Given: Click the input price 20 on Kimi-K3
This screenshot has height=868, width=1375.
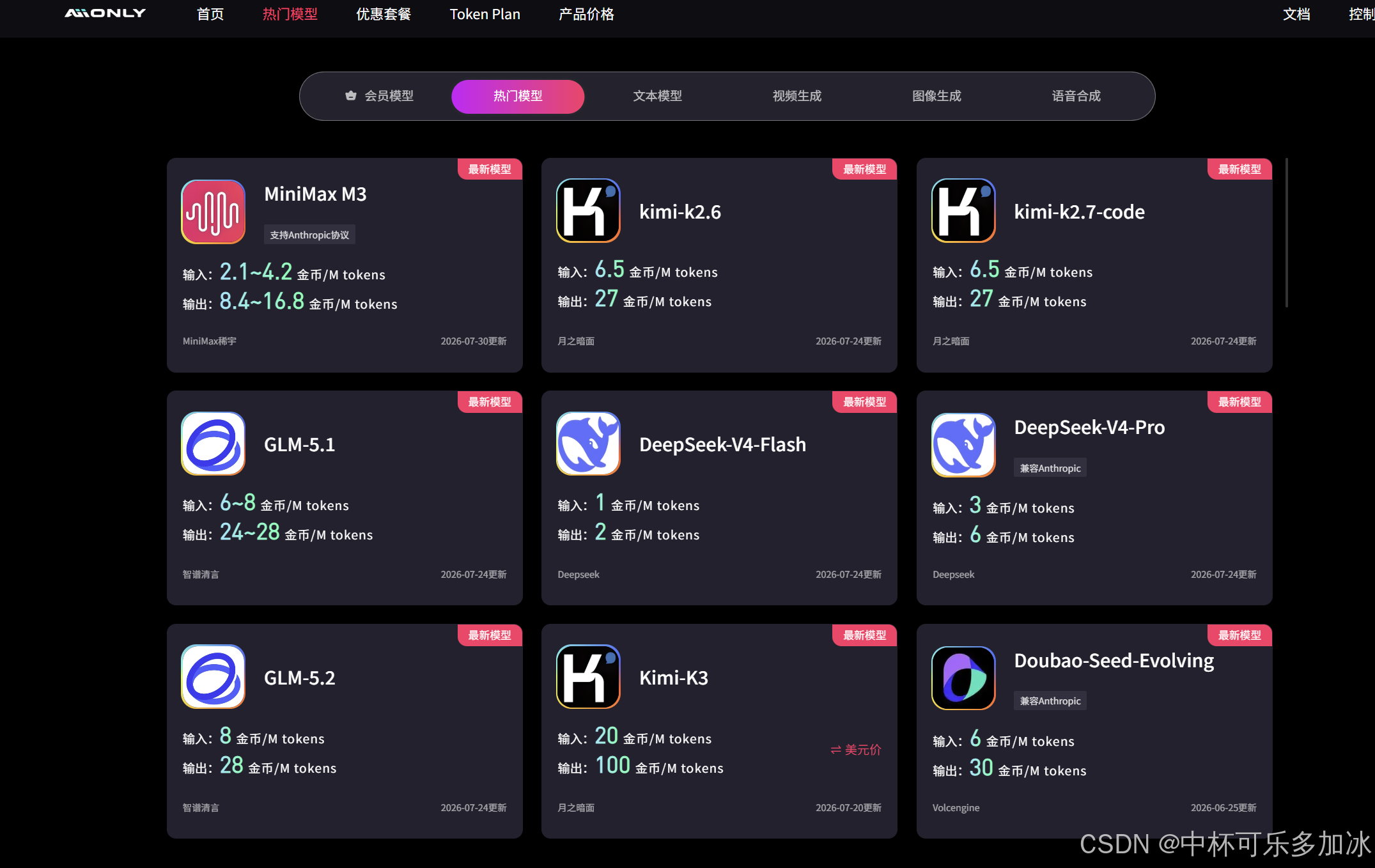Looking at the screenshot, I should tap(607, 736).
